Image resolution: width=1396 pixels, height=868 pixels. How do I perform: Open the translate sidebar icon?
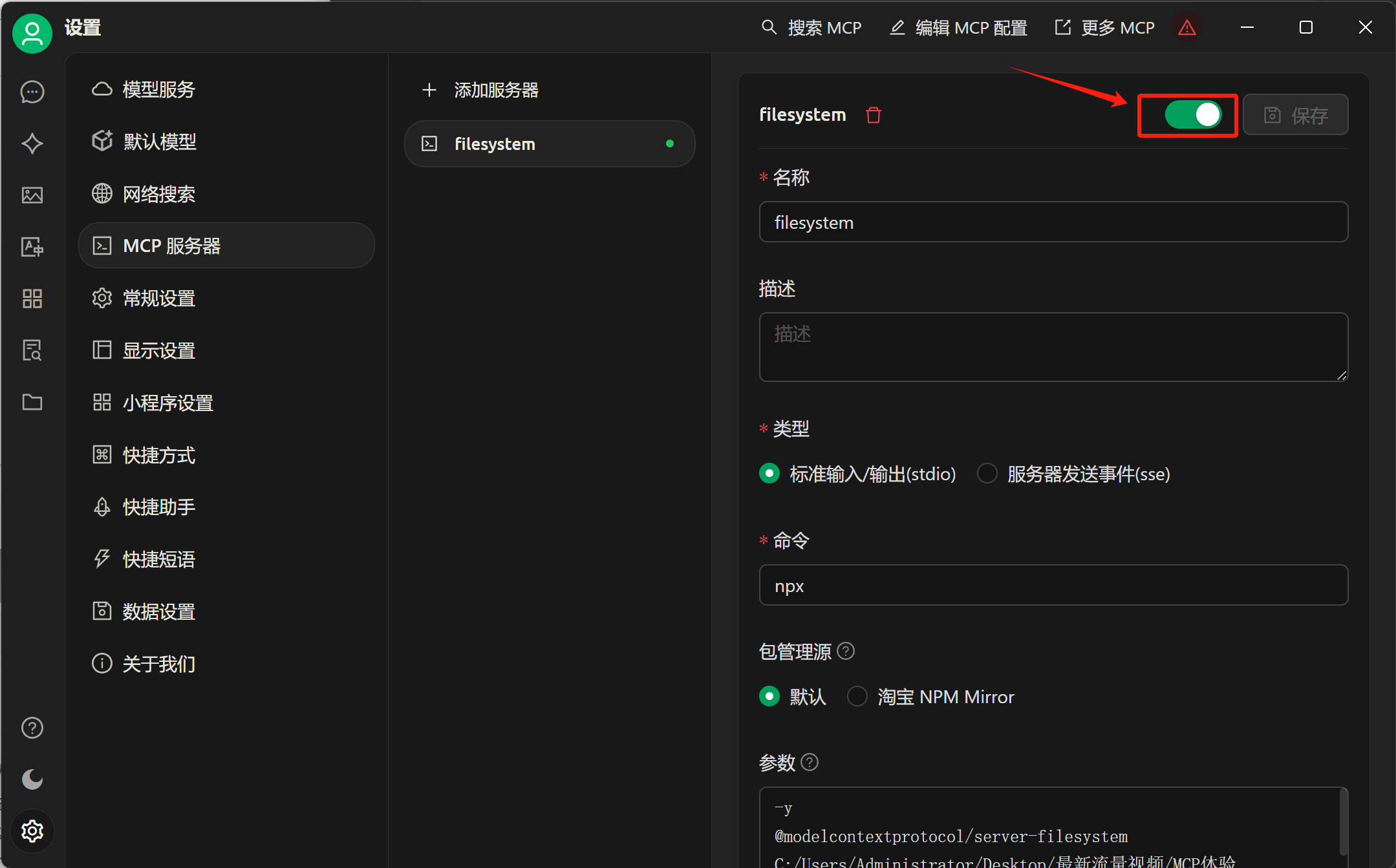tap(32, 246)
